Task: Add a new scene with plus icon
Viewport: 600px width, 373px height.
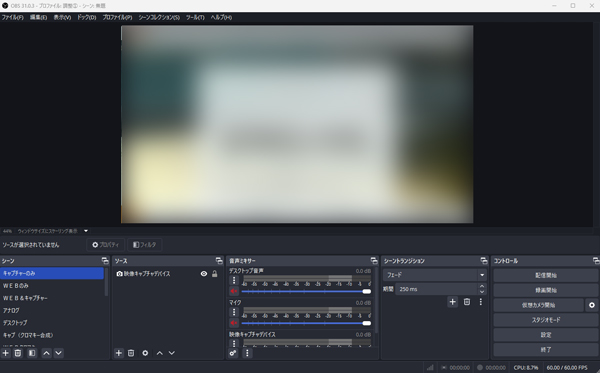Action: click(x=6, y=353)
